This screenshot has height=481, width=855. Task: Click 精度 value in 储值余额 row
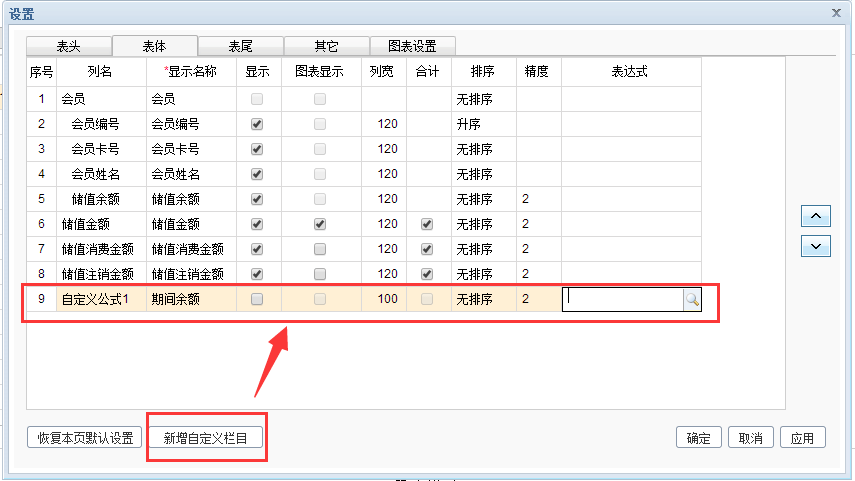click(x=539, y=199)
